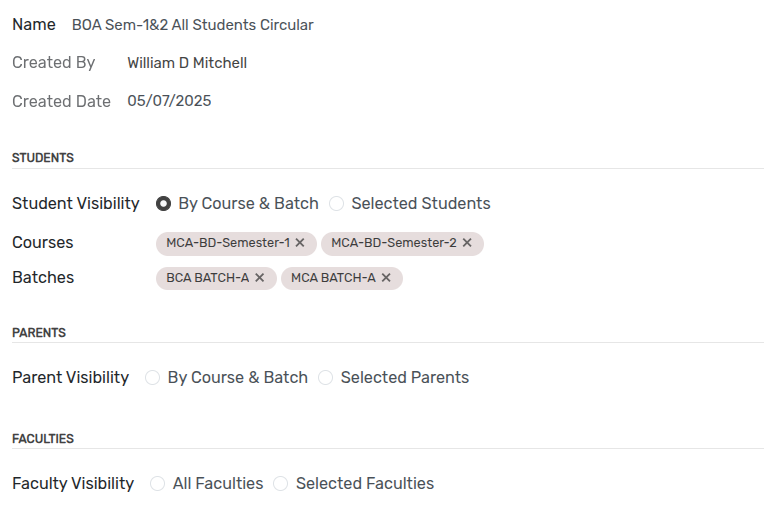
Task: Select student visibility By Course & Batch
Action: 163,204
